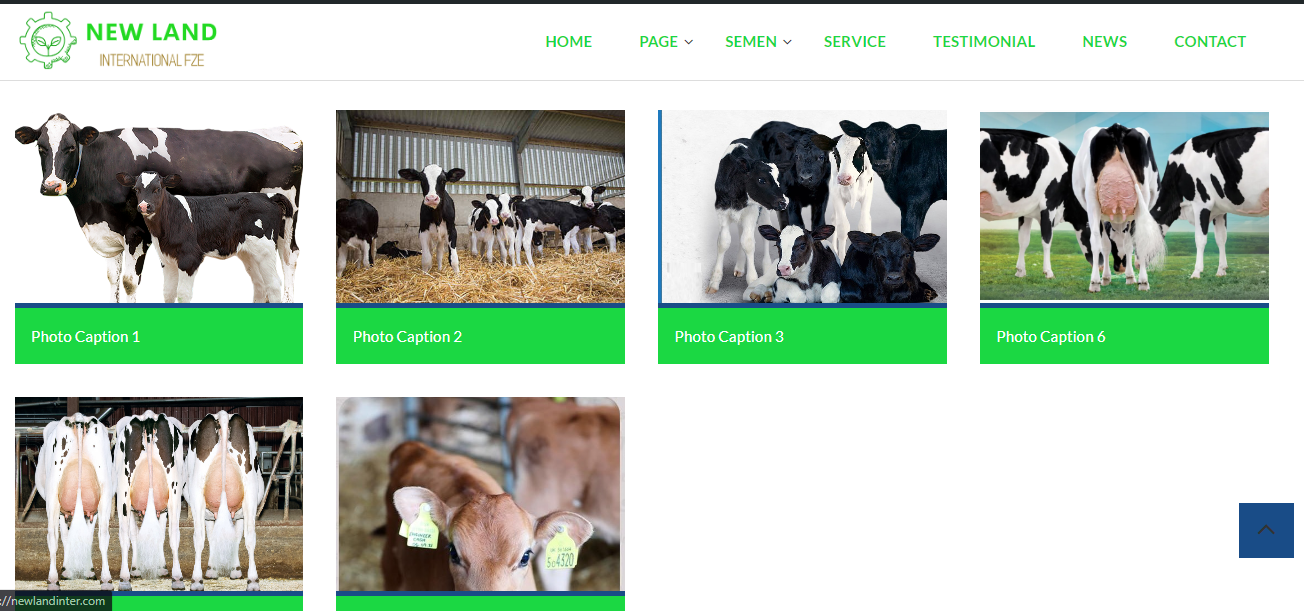
Task: Expand the PAGE menu chevron
Action: 688,42
